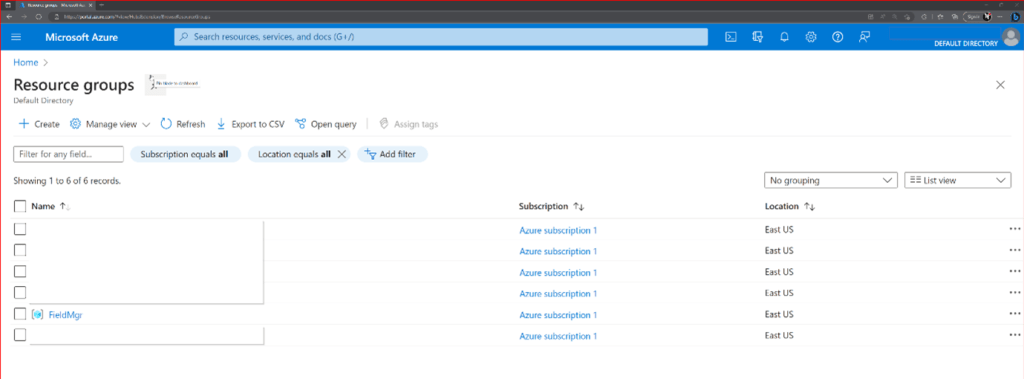The height and width of the screenshot is (379, 1024).
Task: Go back with the browser back arrow
Action: [x=9, y=16]
